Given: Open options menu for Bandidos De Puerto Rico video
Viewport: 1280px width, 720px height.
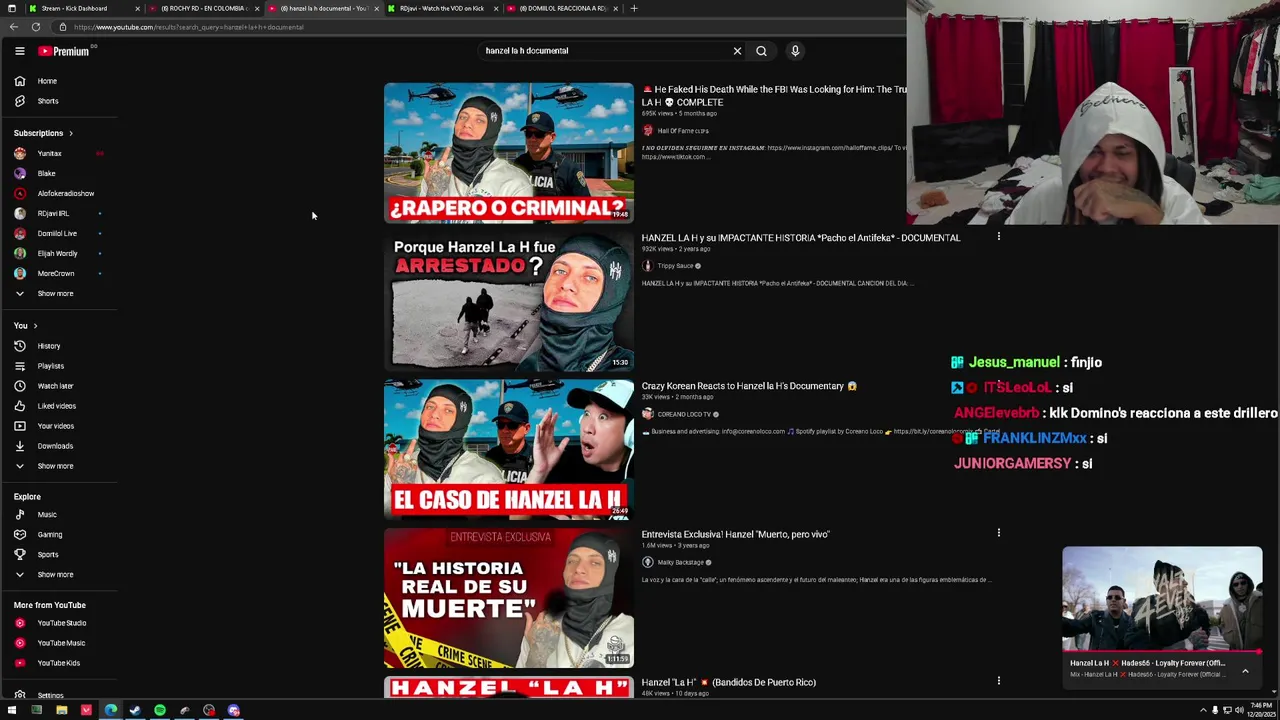Looking at the screenshot, I should click(998, 681).
